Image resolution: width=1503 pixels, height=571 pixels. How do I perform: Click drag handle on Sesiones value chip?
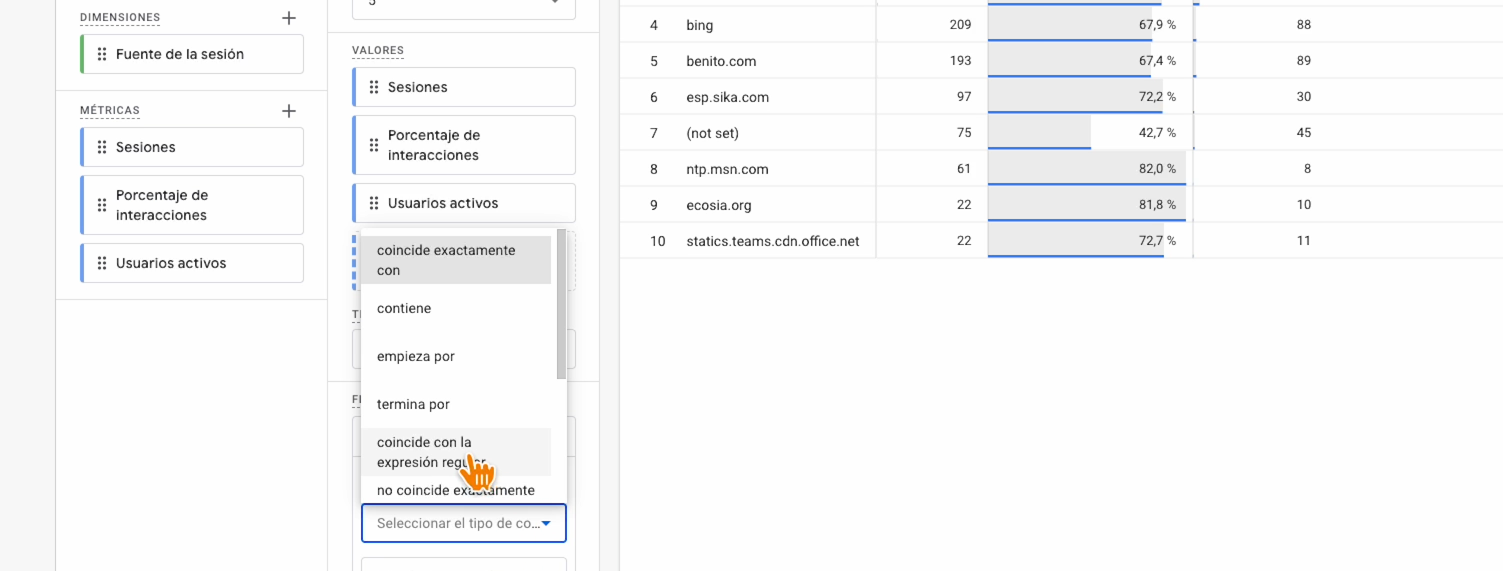[373, 87]
